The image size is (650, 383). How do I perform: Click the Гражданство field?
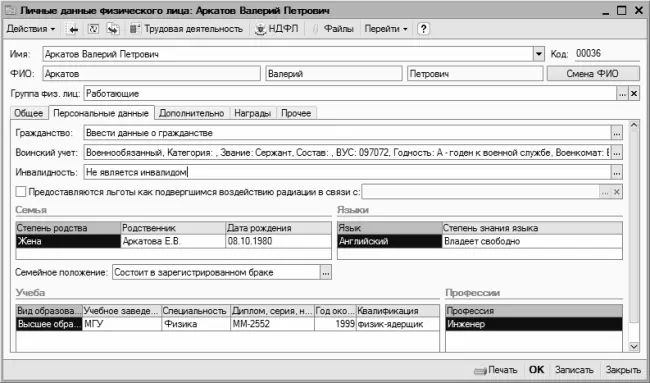[x=347, y=133]
